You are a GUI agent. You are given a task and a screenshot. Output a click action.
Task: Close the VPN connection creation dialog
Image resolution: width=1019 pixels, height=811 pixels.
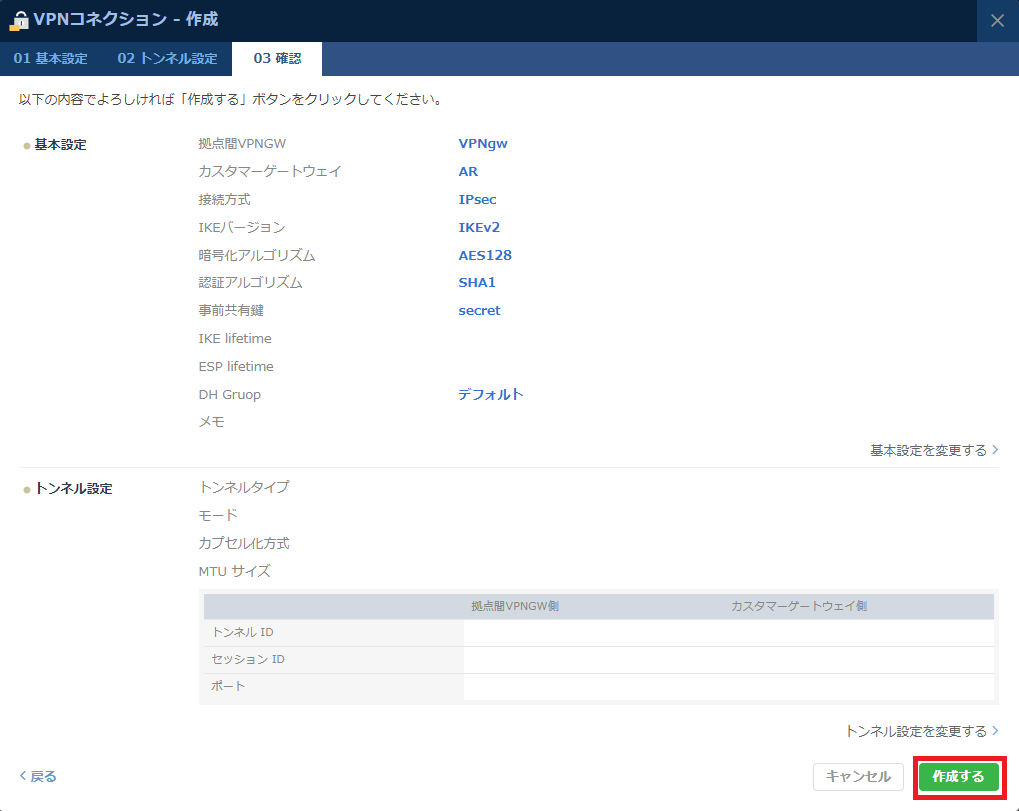tap(997, 21)
